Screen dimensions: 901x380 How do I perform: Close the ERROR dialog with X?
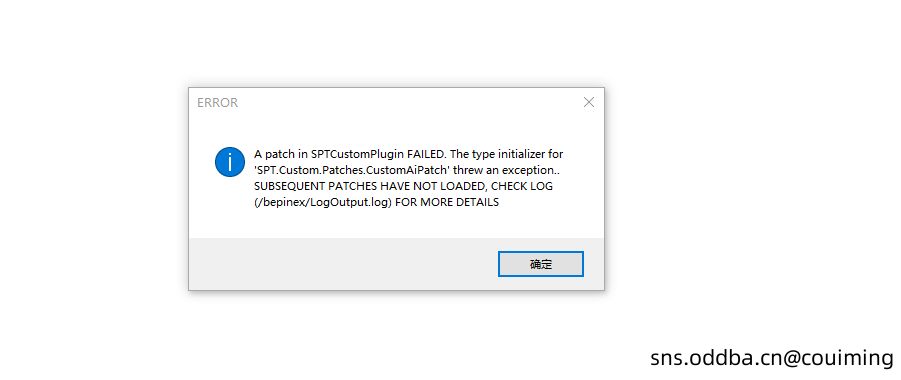[x=588, y=102]
